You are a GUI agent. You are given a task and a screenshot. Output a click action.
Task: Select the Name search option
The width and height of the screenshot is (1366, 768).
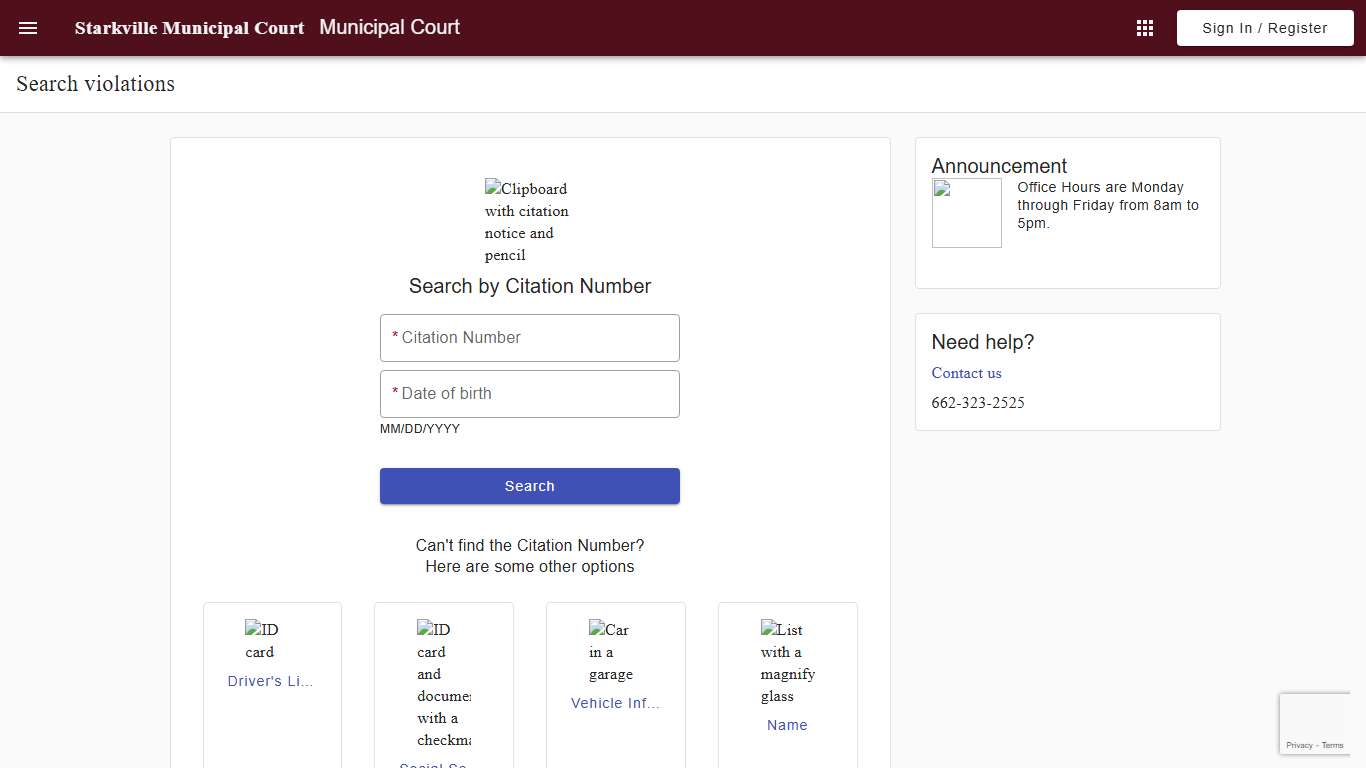click(x=787, y=725)
